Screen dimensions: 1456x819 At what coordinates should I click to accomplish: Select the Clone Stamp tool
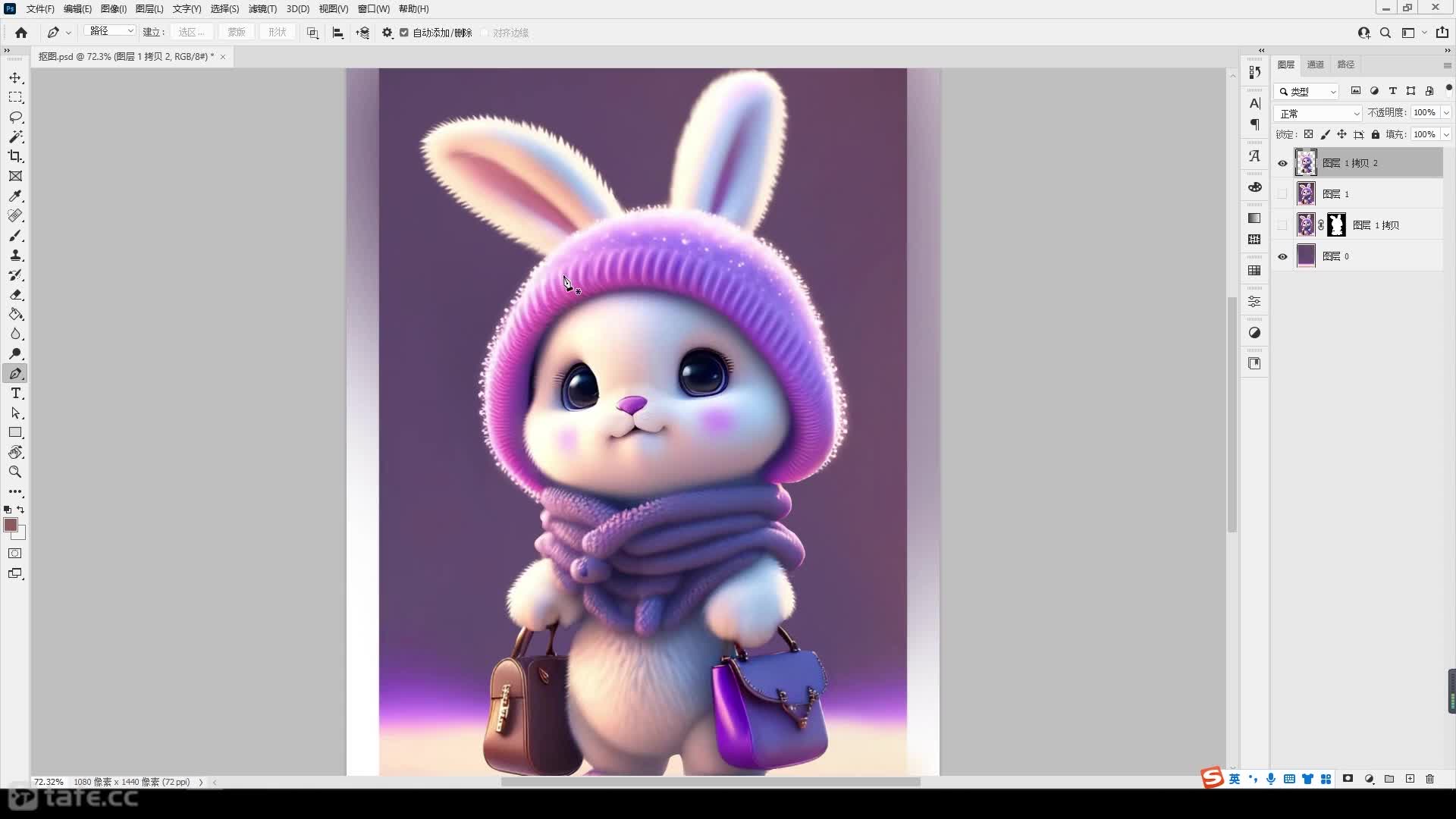(x=15, y=256)
